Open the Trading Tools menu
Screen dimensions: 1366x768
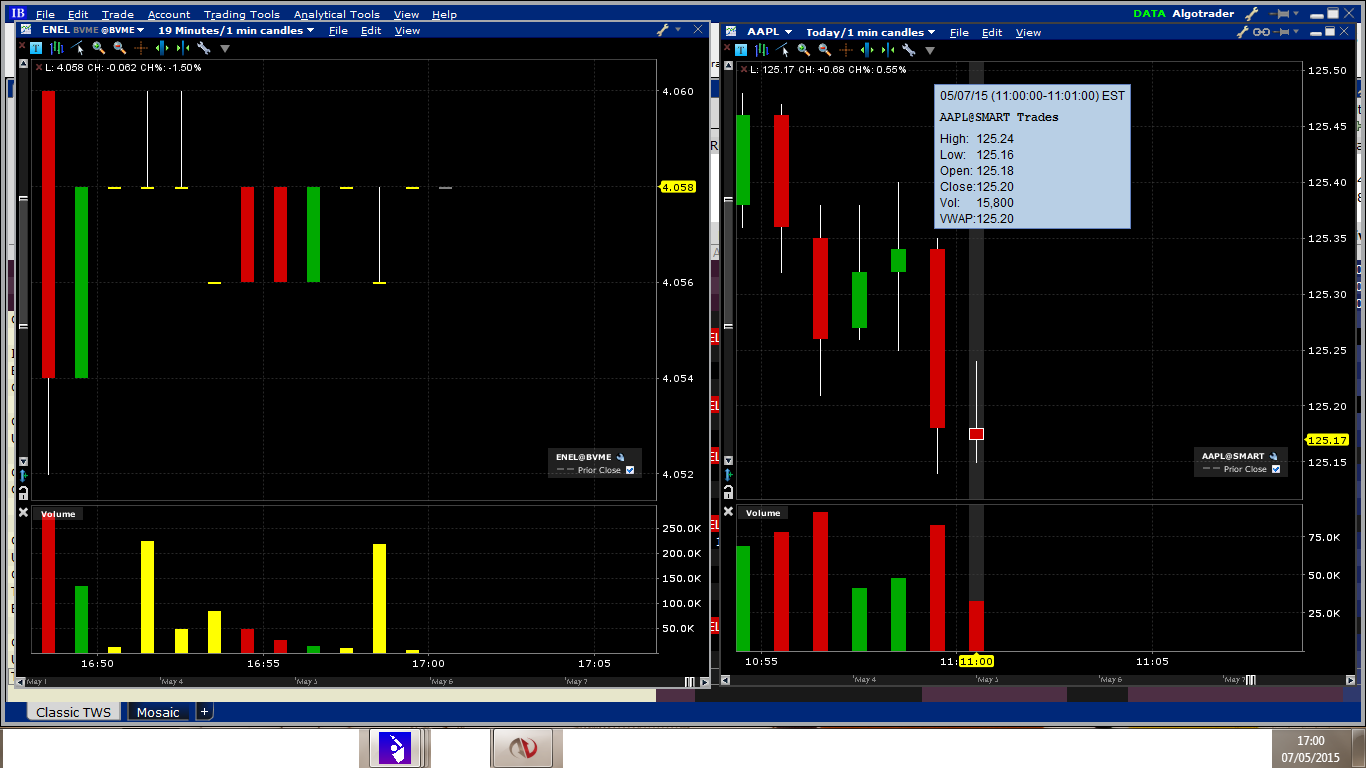coord(242,15)
